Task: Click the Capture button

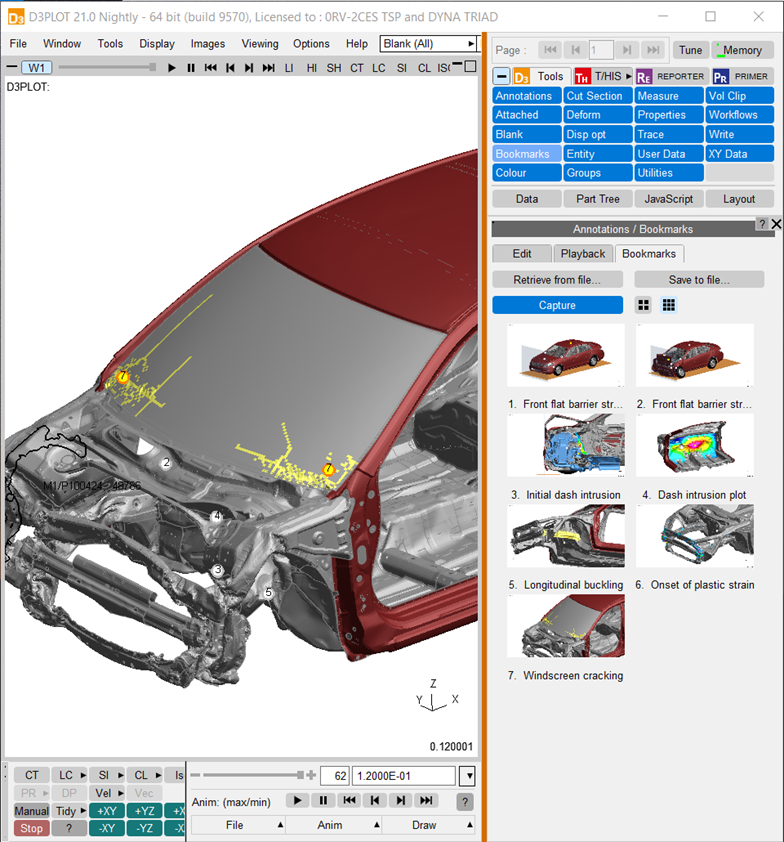Action: click(x=557, y=305)
